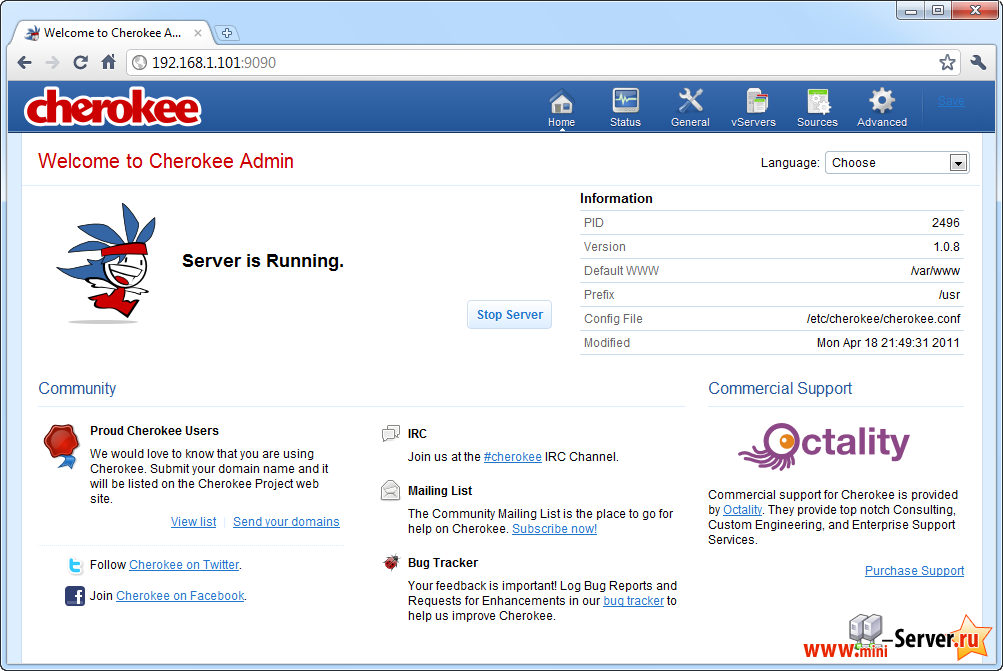This screenshot has width=1003, height=671.
Task: Open the Octality text link
Action: (x=742, y=510)
